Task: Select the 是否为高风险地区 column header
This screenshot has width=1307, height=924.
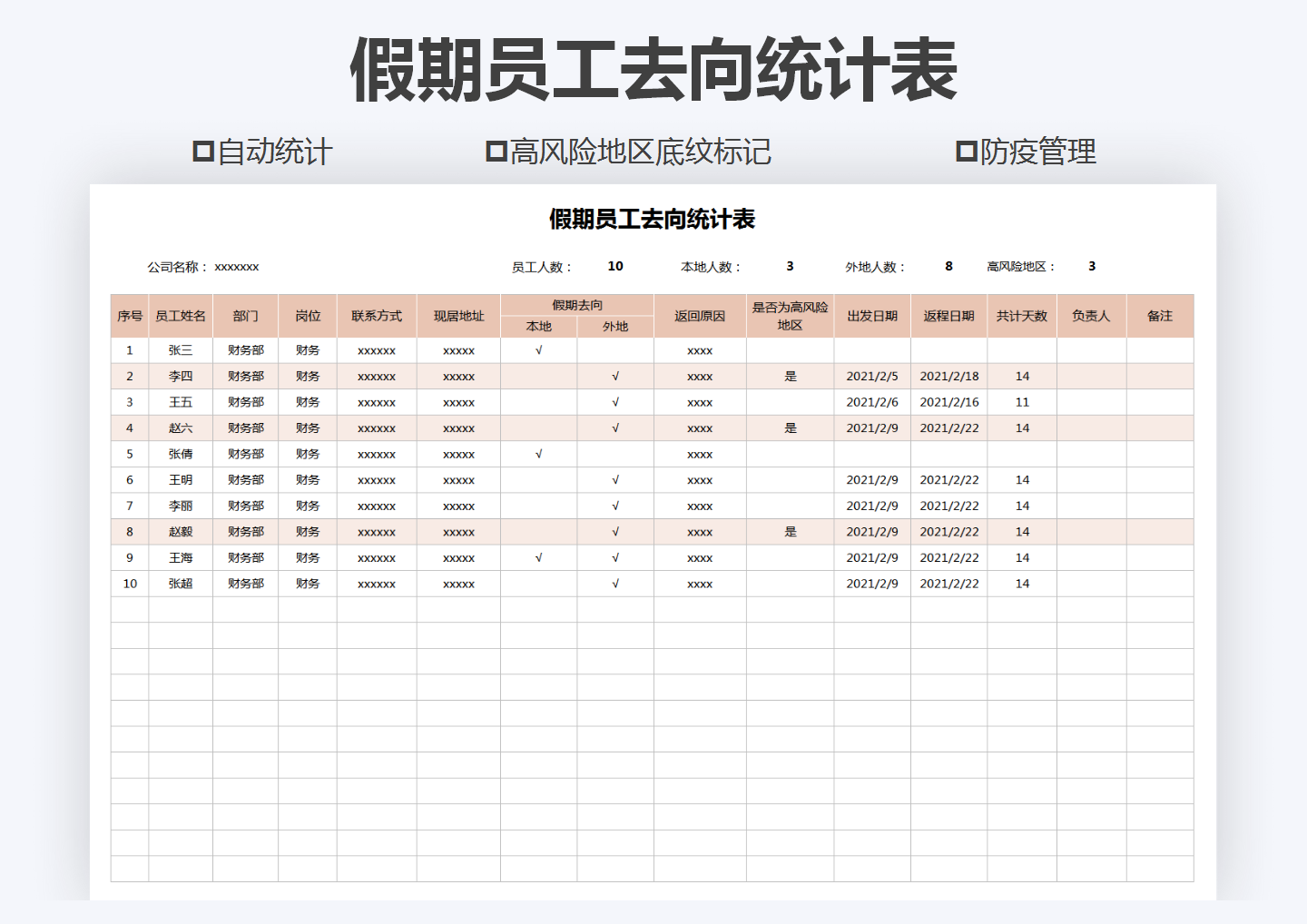Action: pos(790,315)
